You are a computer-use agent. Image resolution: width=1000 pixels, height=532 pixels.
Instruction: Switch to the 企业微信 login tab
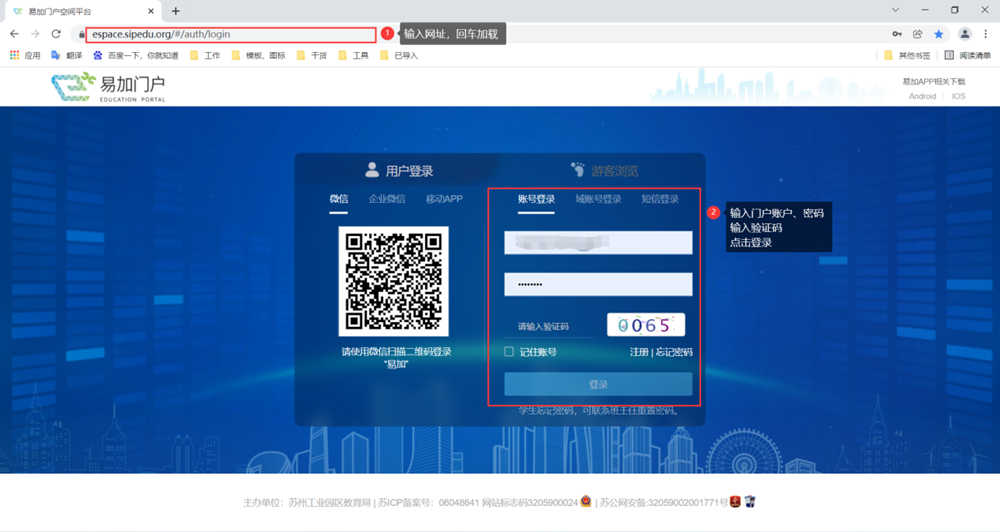(387, 199)
